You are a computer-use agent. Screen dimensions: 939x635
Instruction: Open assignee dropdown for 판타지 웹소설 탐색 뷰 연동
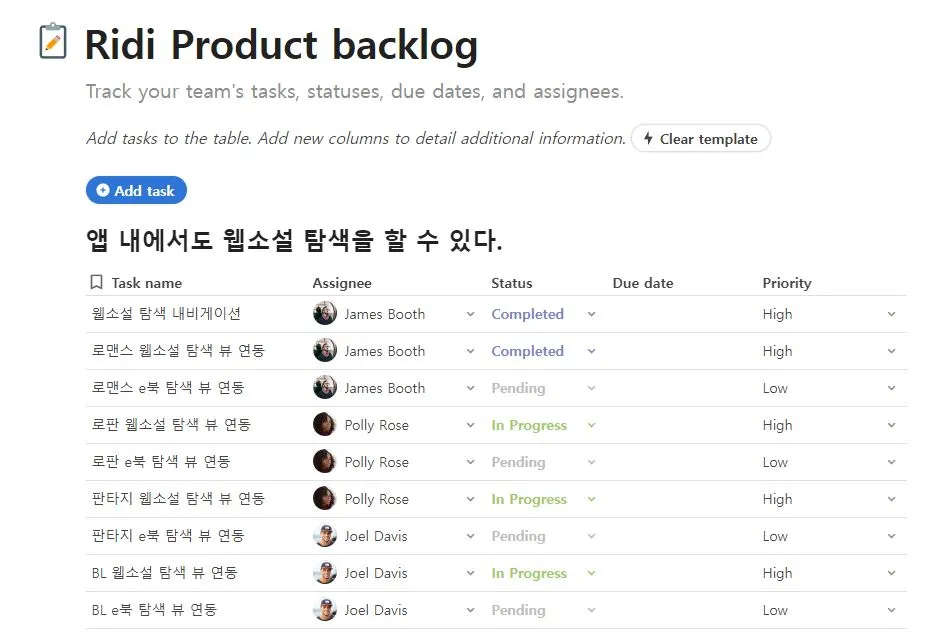[x=471, y=499]
